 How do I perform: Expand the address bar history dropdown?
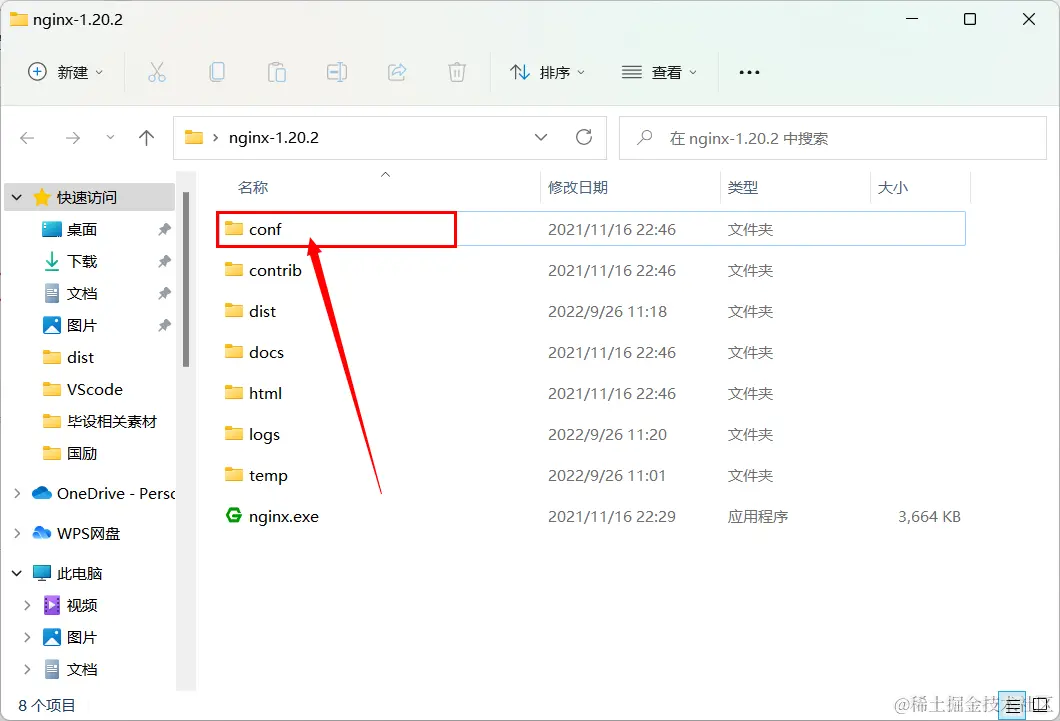[x=541, y=138]
